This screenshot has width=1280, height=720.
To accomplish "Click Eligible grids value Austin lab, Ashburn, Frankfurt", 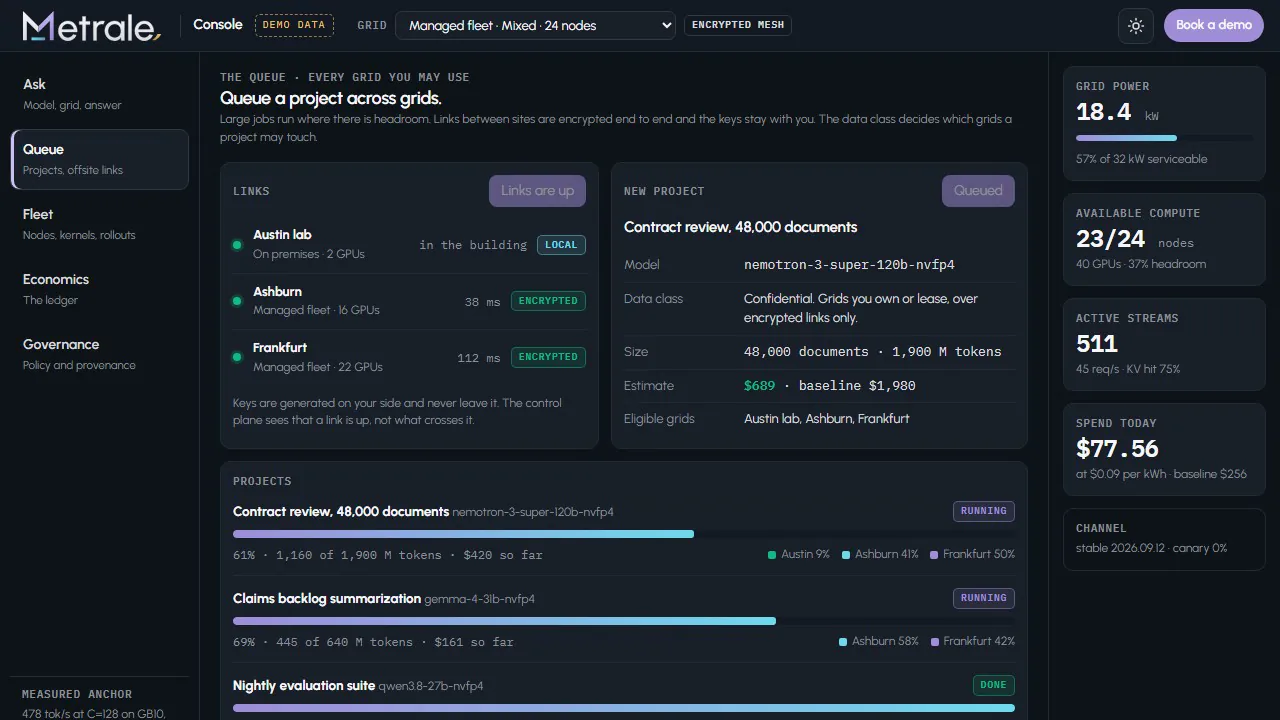I will 827,419.
